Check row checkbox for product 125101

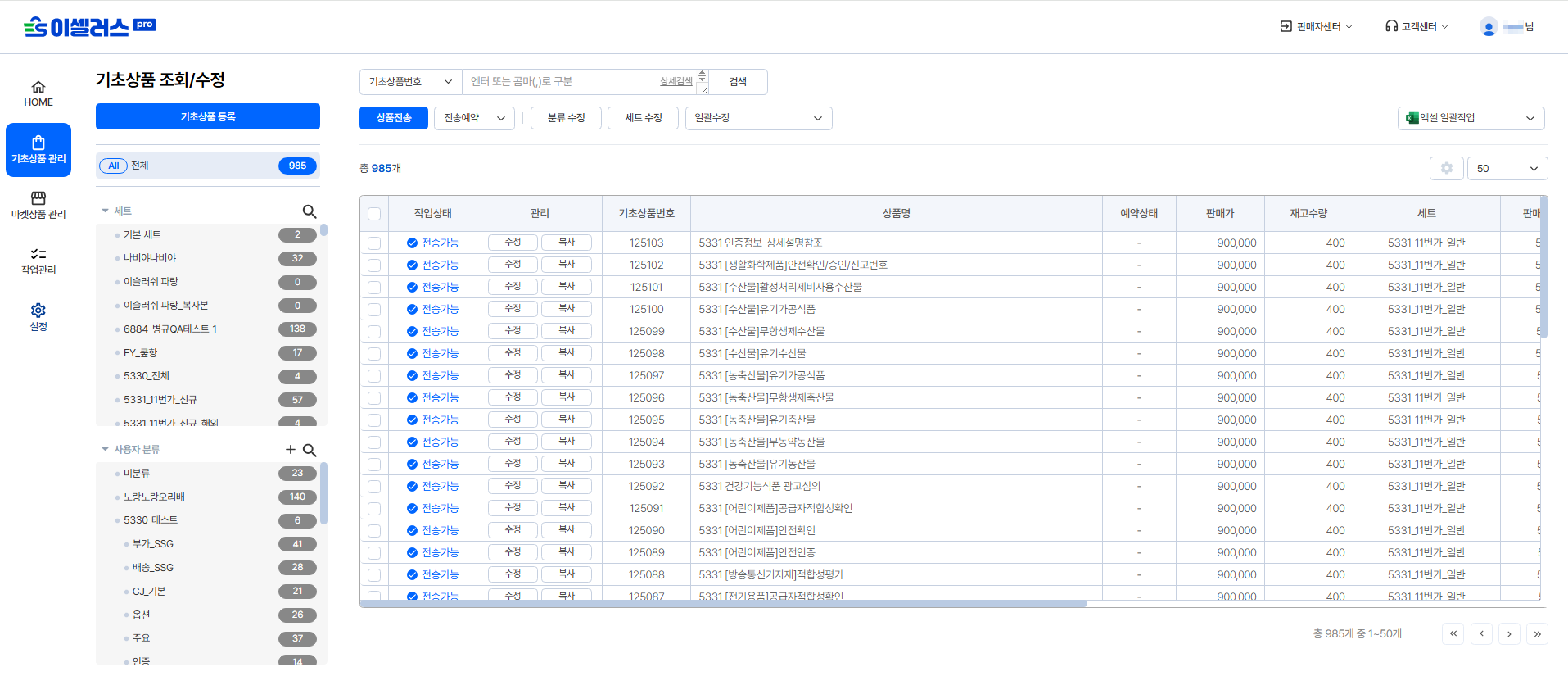(374, 288)
